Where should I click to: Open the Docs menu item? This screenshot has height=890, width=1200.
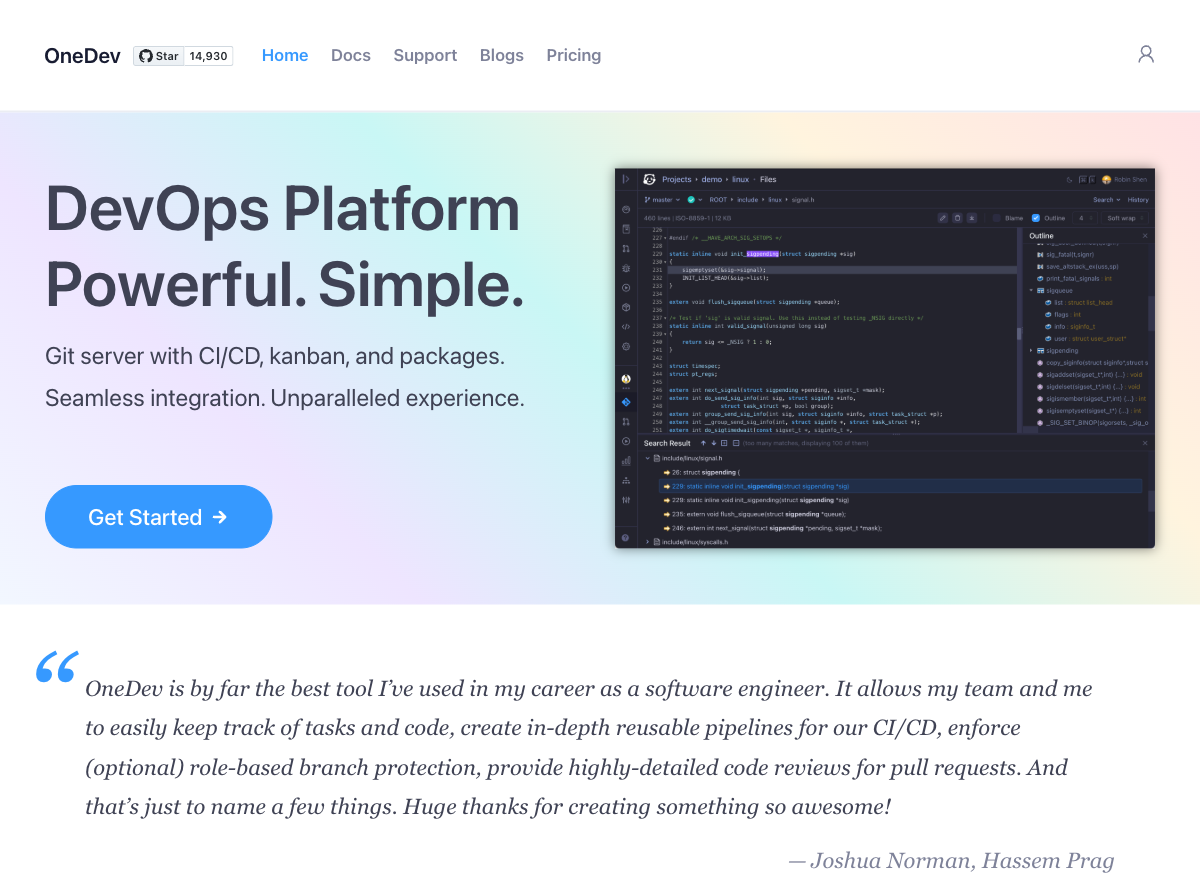pos(351,56)
